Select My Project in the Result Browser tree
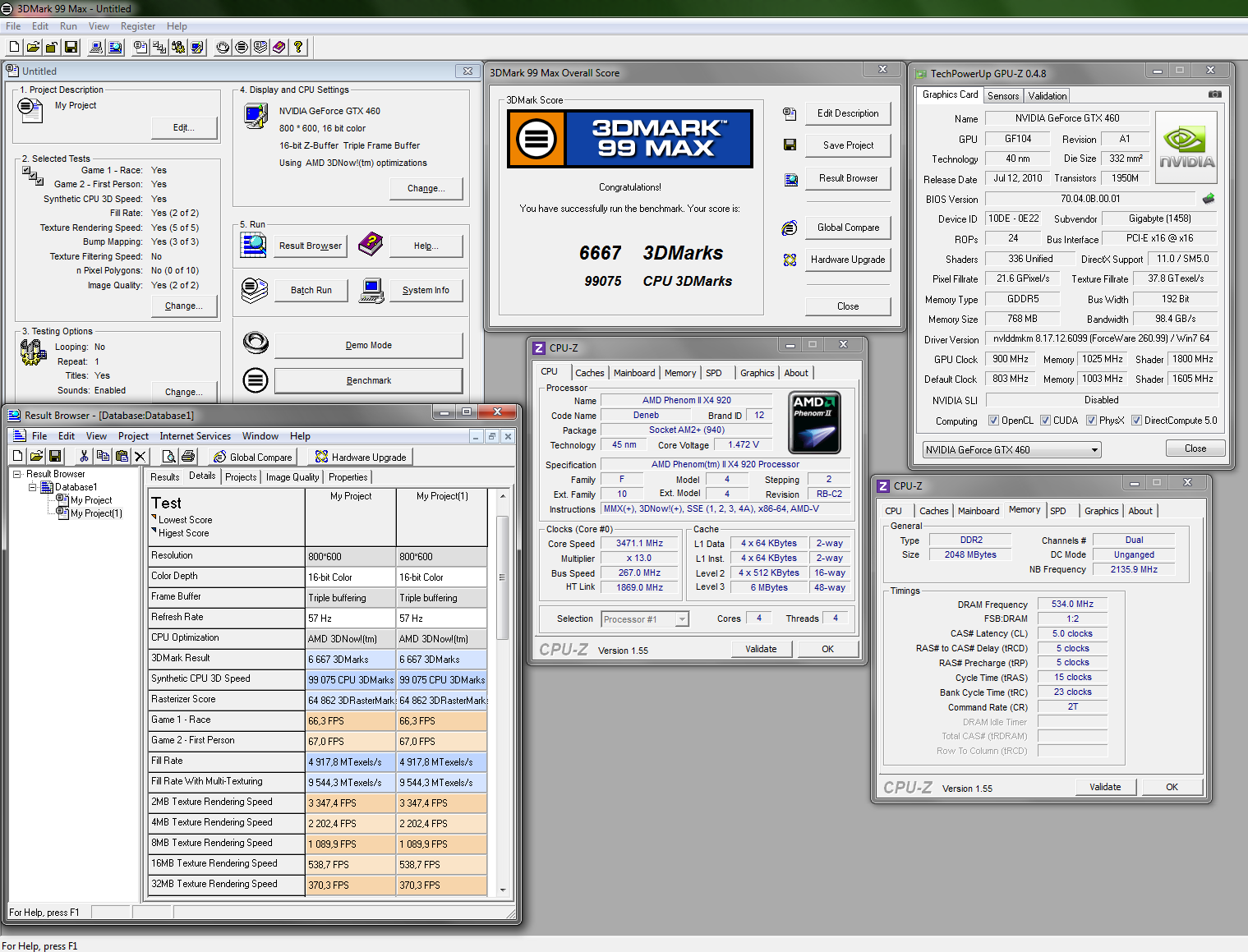Viewport: 1248px width, 952px height. (91, 500)
